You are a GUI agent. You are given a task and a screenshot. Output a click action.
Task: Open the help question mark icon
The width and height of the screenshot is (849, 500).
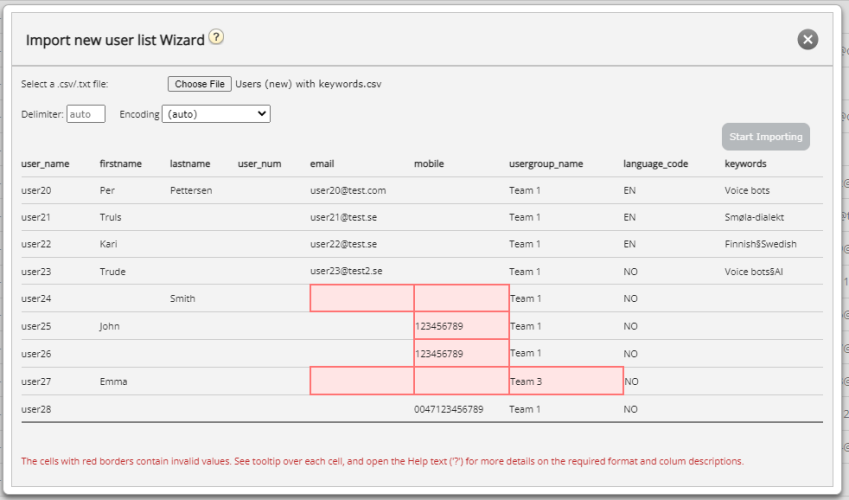216,37
